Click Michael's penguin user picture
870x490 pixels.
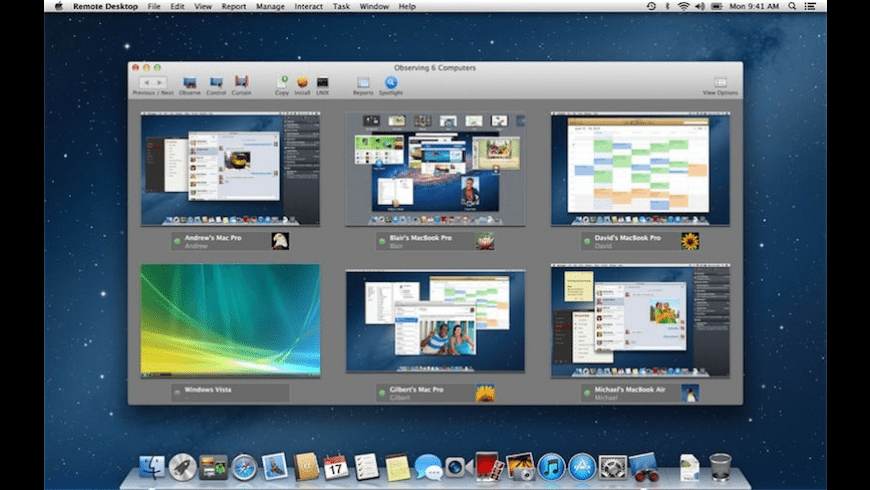tap(690, 393)
